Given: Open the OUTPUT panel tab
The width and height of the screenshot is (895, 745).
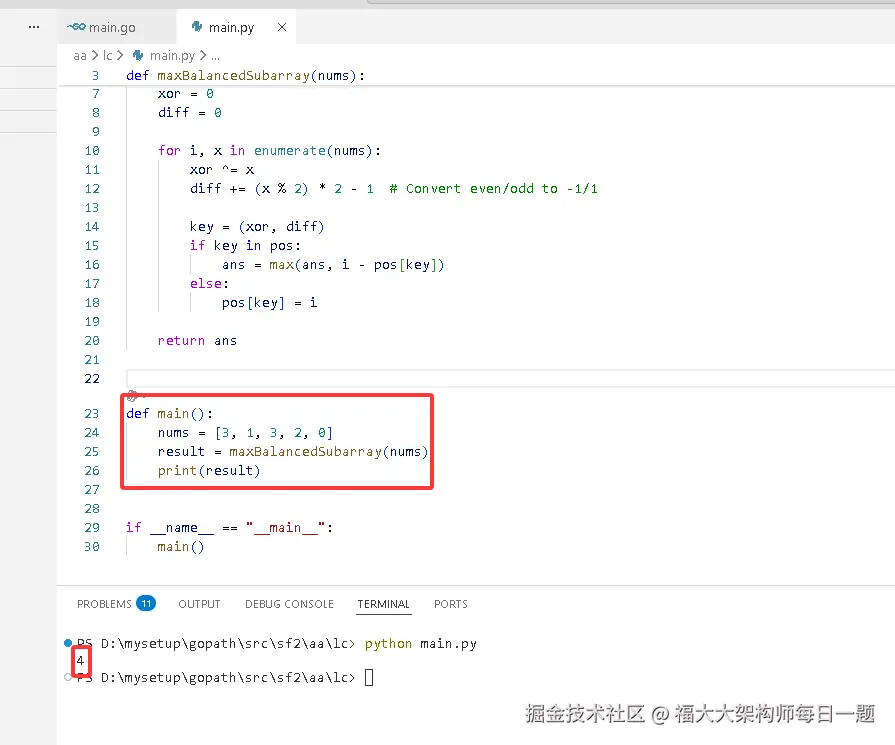Looking at the screenshot, I should [x=199, y=604].
